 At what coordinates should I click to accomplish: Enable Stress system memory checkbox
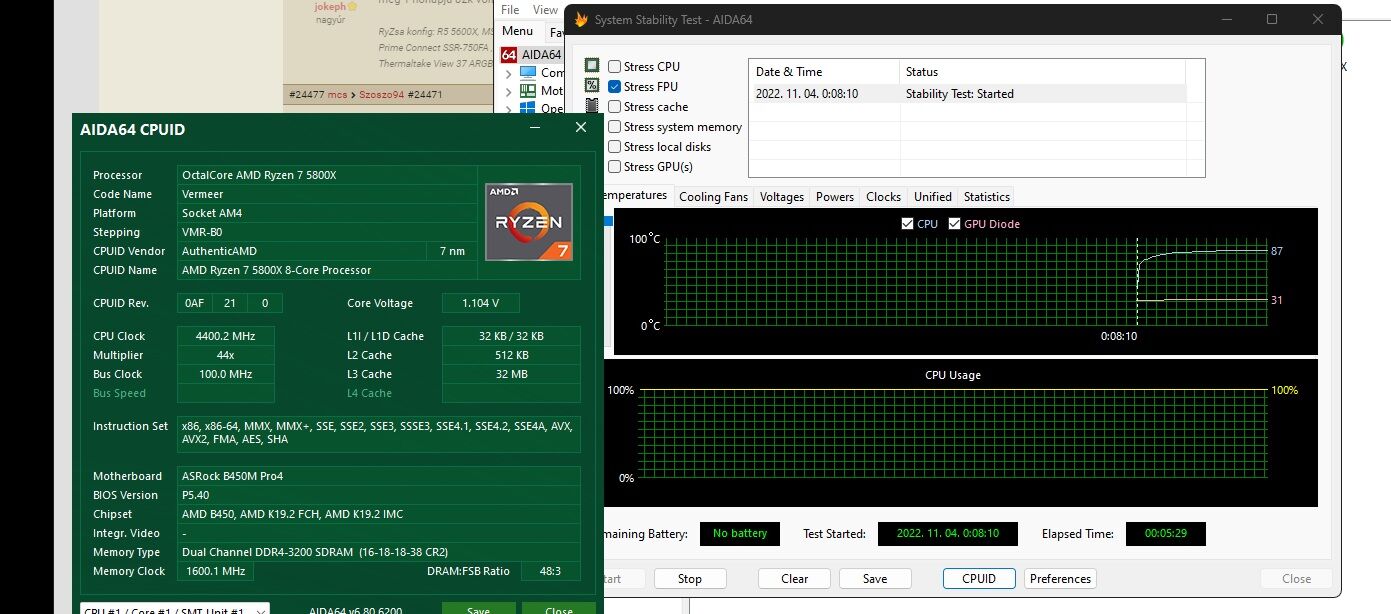coord(615,127)
